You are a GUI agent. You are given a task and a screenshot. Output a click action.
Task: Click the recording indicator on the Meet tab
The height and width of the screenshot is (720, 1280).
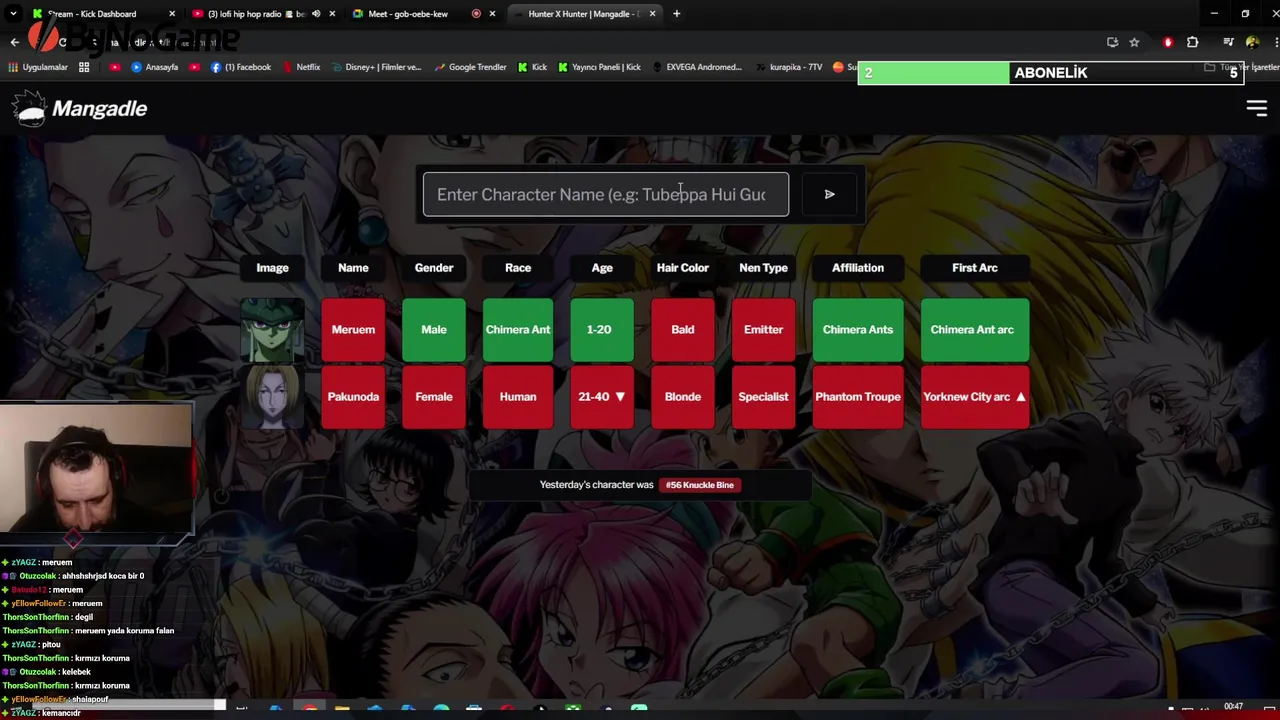(476, 14)
